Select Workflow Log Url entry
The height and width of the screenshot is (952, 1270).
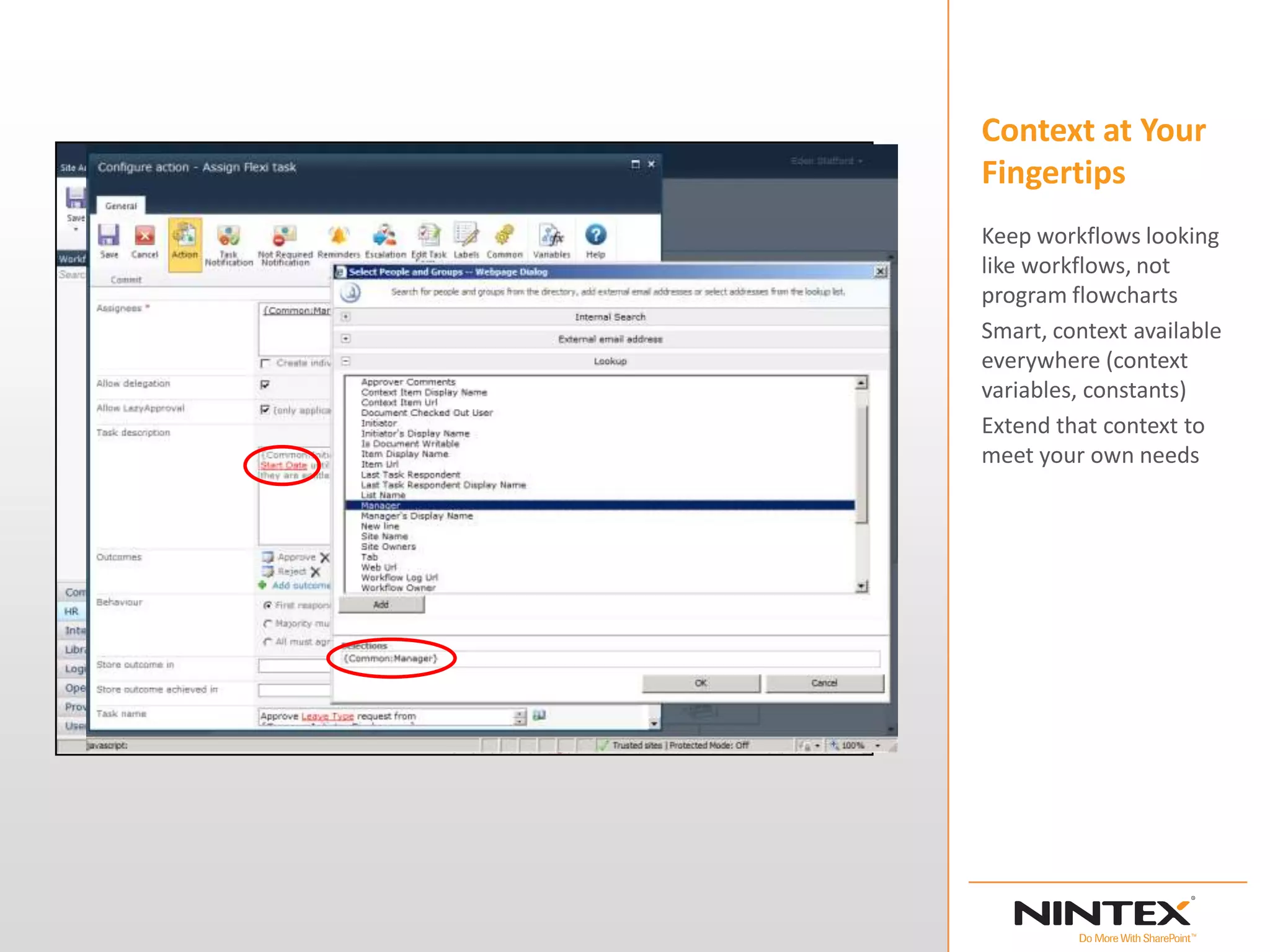pos(399,578)
